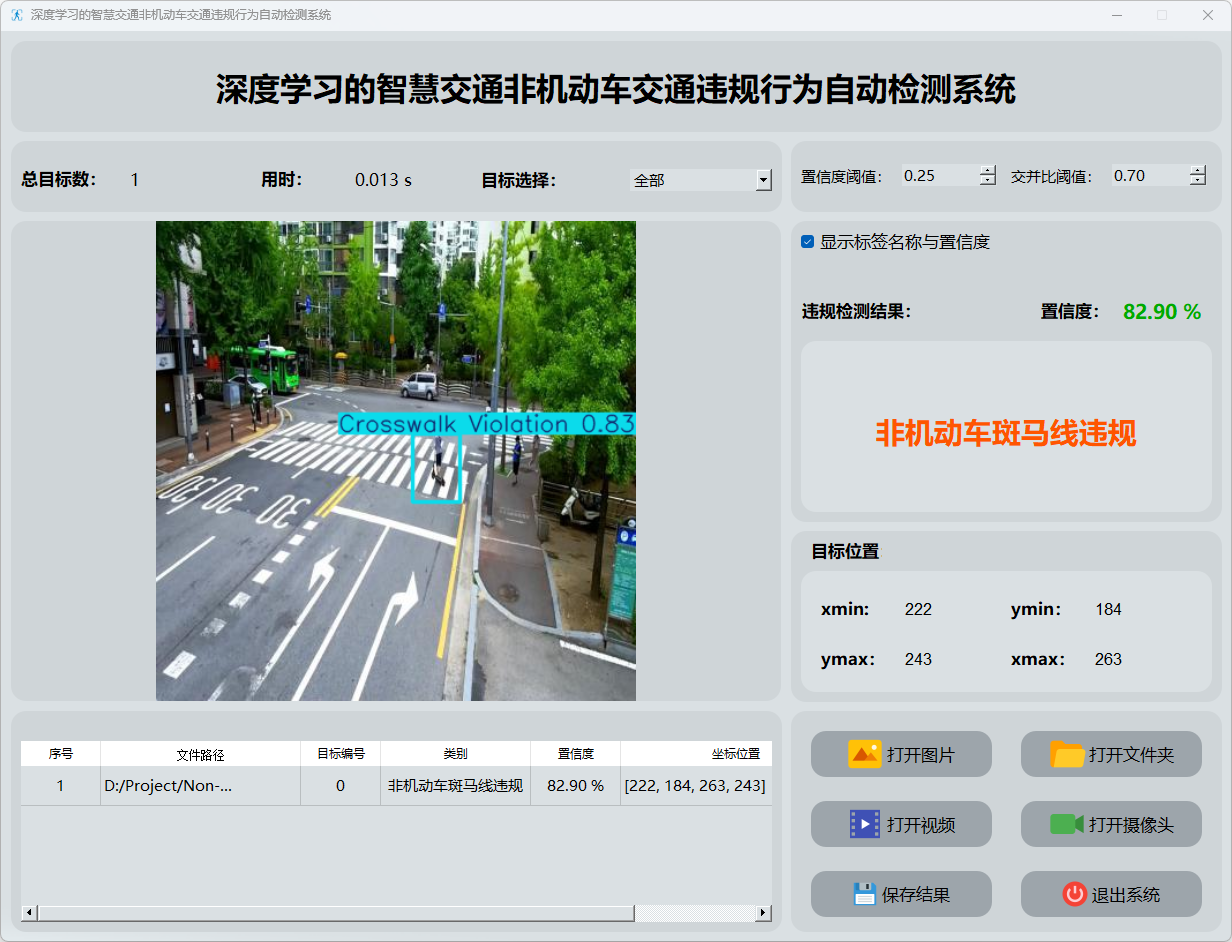Click the yellow folder icon for Open Folder
This screenshot has height=942, width=1232.
click(x=1067, y=754)
